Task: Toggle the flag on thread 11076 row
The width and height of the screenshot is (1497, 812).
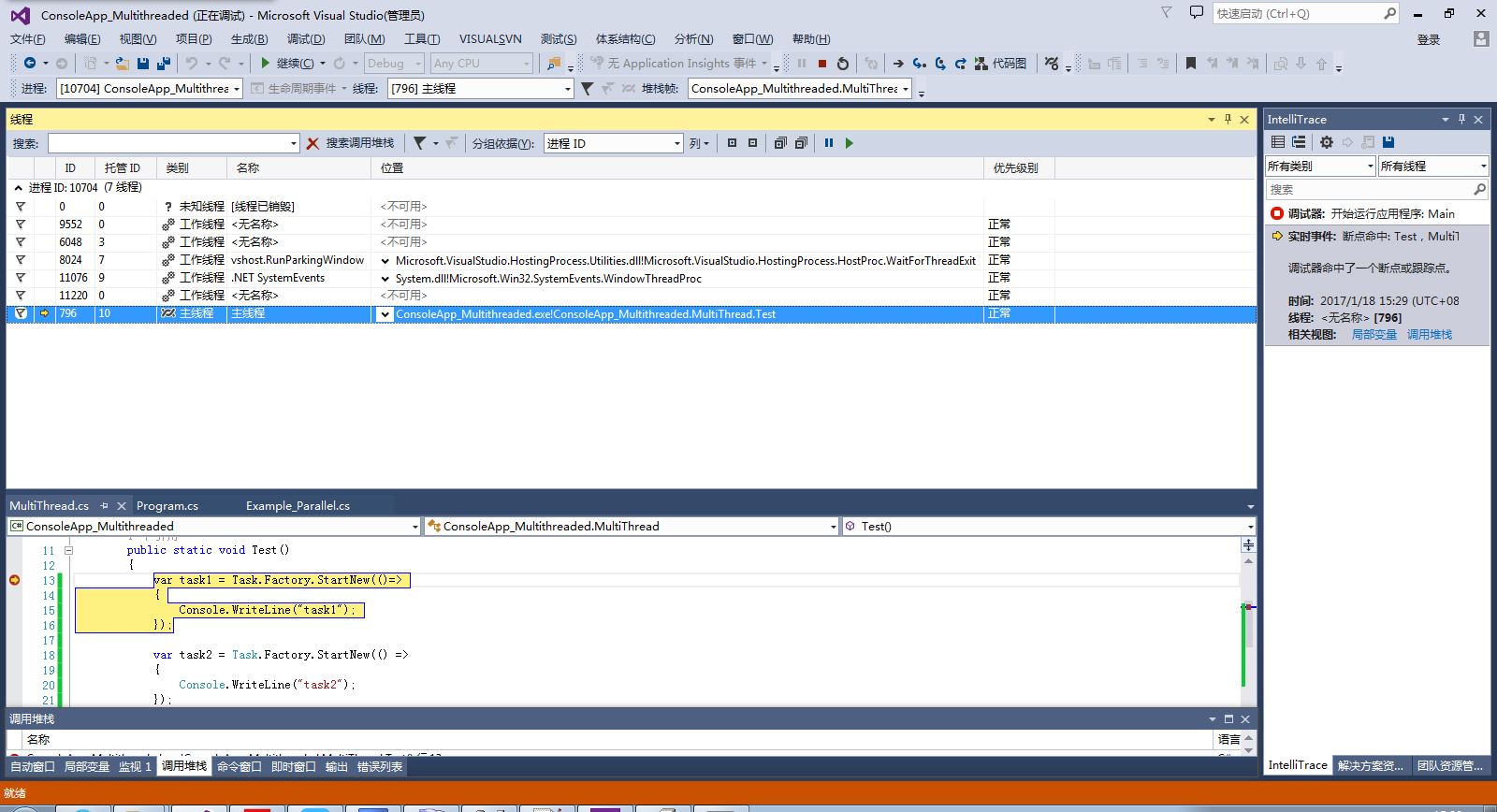Action: pos(20,278)
